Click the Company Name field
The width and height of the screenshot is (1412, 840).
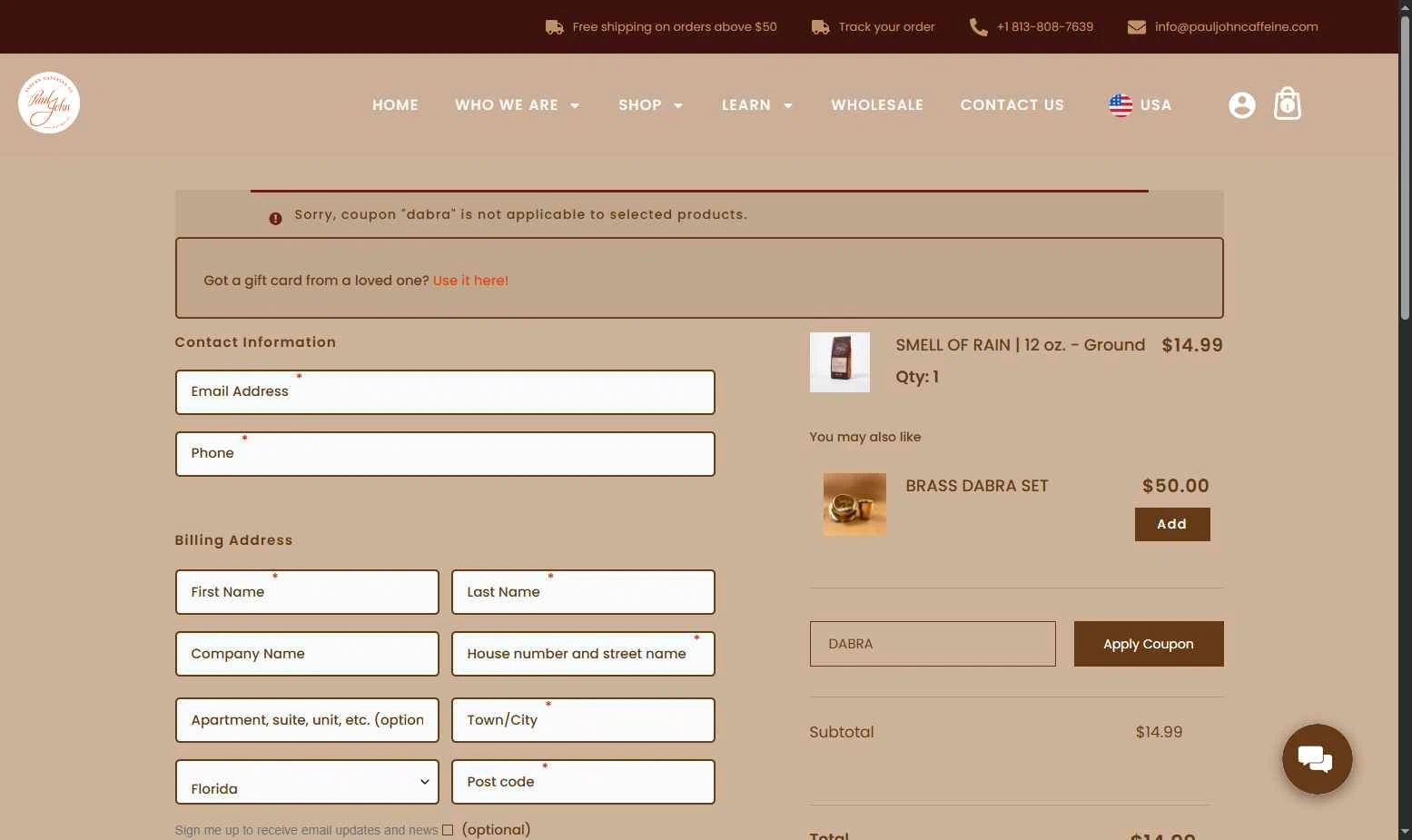(x=307, y=654)
